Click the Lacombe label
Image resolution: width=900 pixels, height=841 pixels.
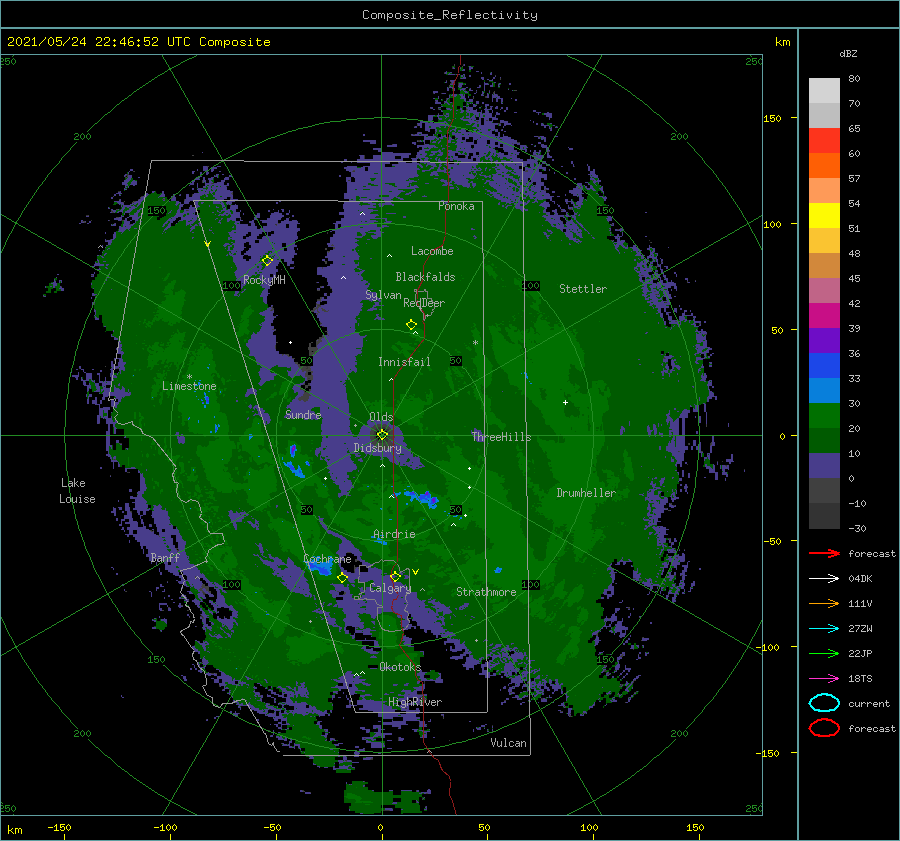(x=432, y=251)
